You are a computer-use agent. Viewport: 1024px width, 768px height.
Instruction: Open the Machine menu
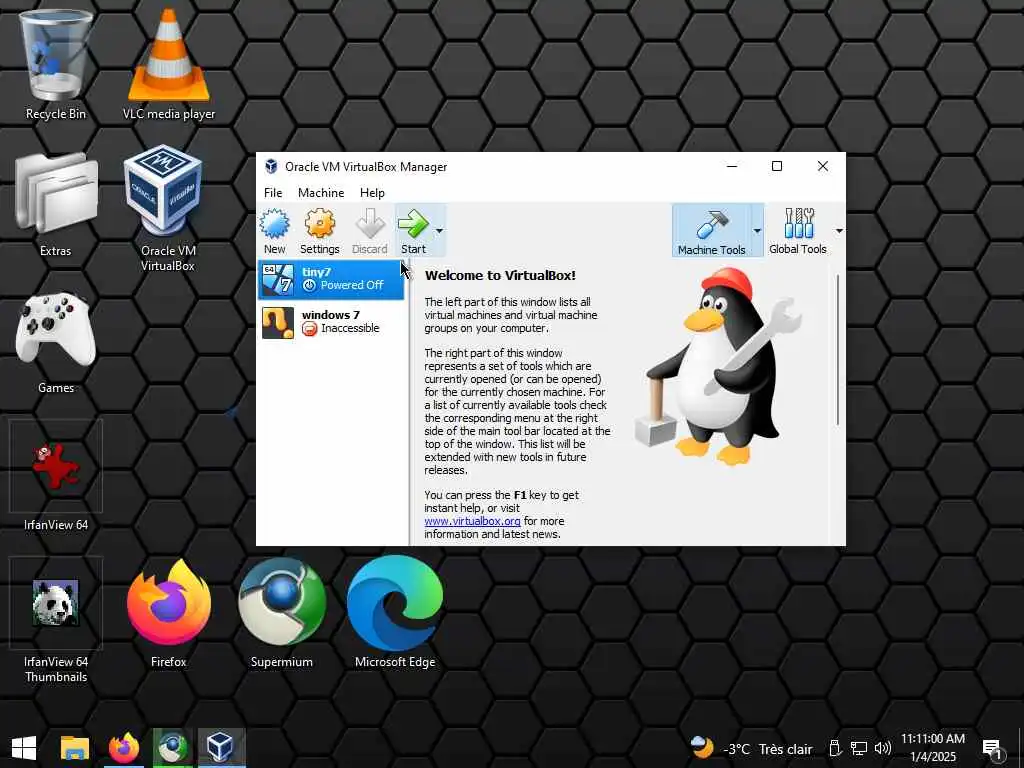point(321,193)
